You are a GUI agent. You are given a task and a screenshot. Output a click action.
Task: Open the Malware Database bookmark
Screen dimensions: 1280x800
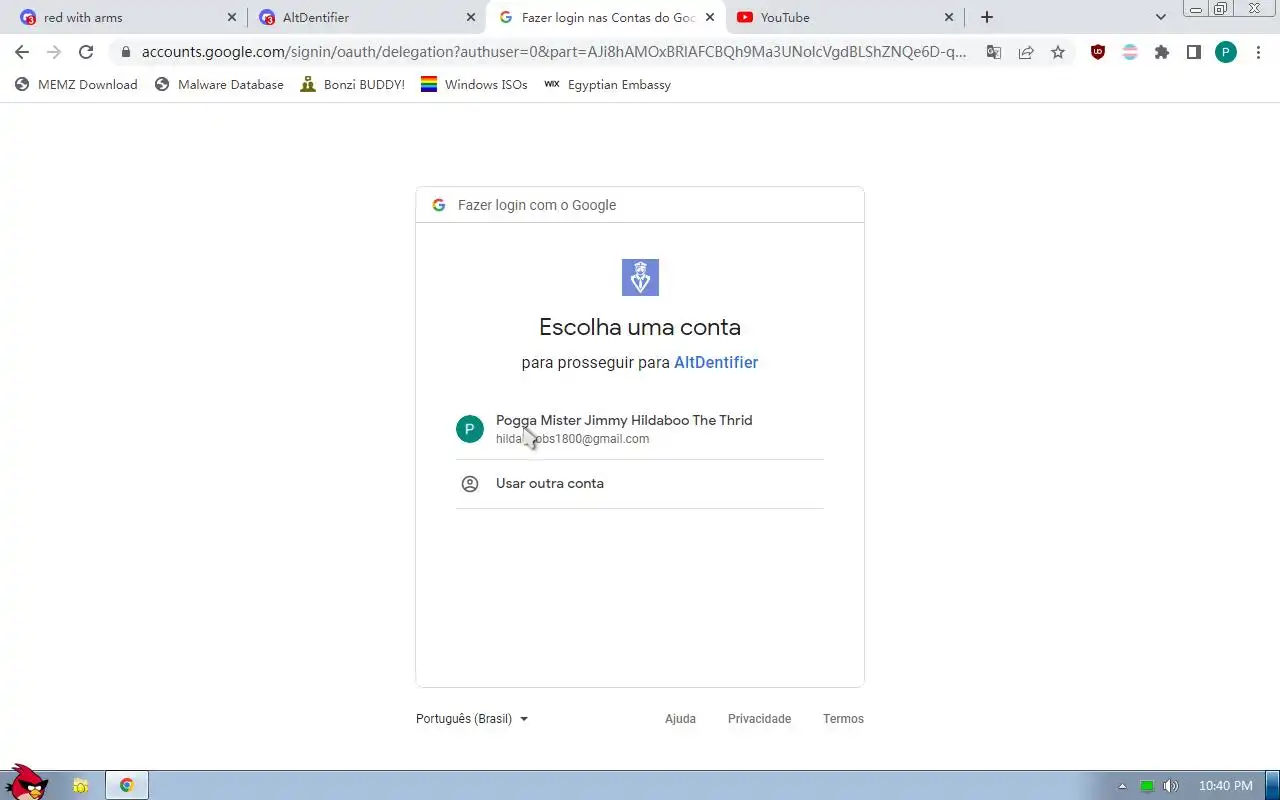[x=219, y=85]
